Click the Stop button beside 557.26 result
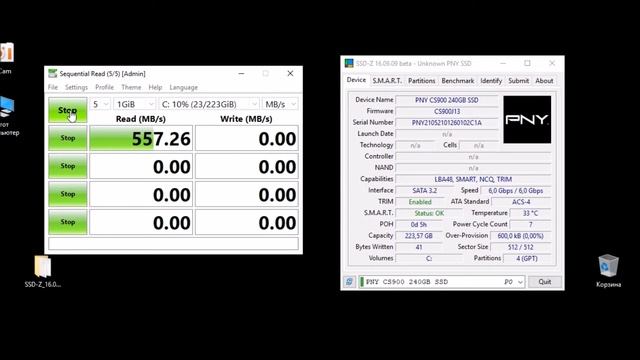 point(68,138)
